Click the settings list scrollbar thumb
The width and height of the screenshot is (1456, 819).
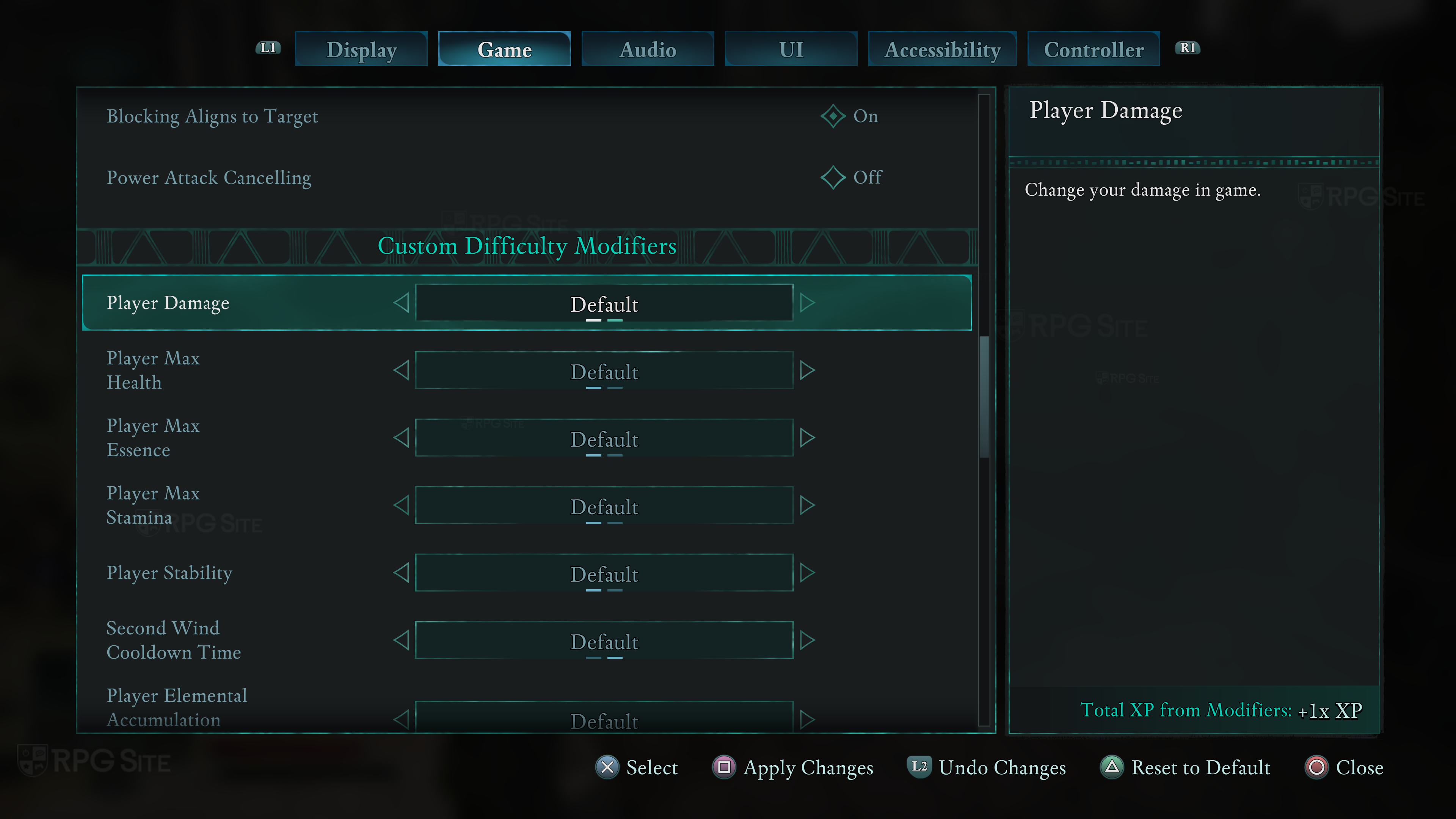tap(984, 395)
